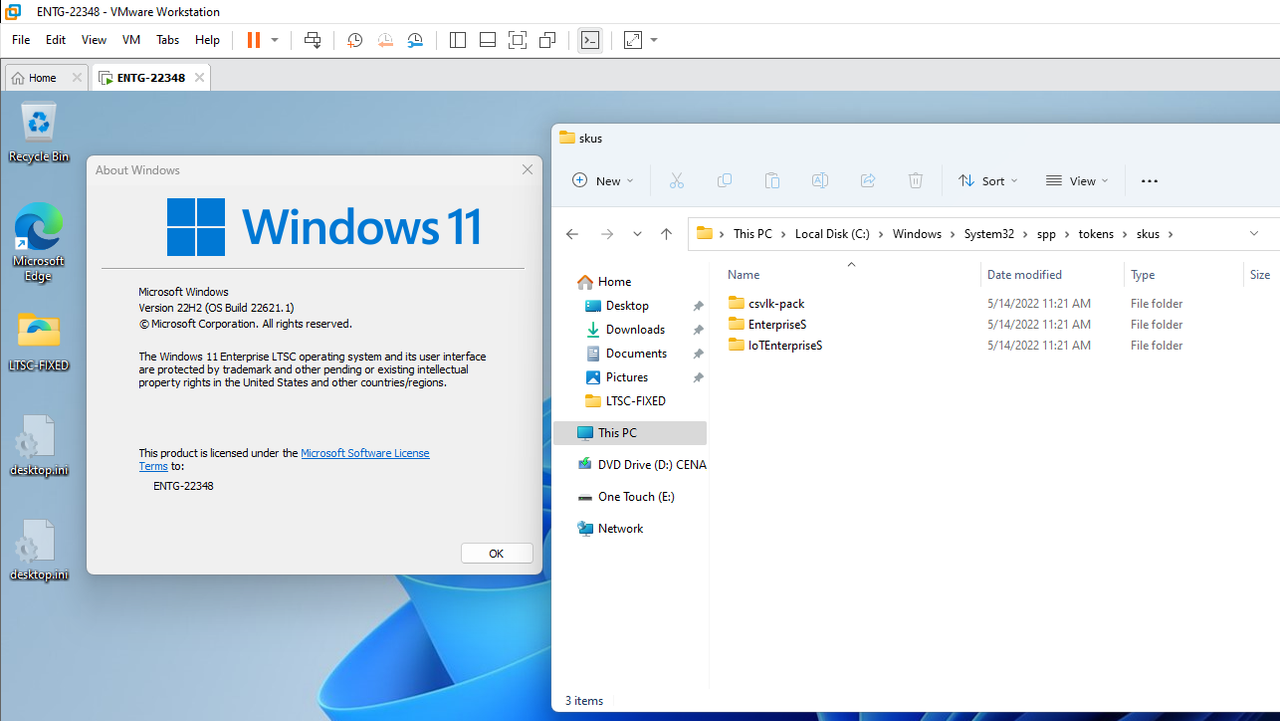Open the VM menu
1280x721 pixels.
click(x=131, y=40)
